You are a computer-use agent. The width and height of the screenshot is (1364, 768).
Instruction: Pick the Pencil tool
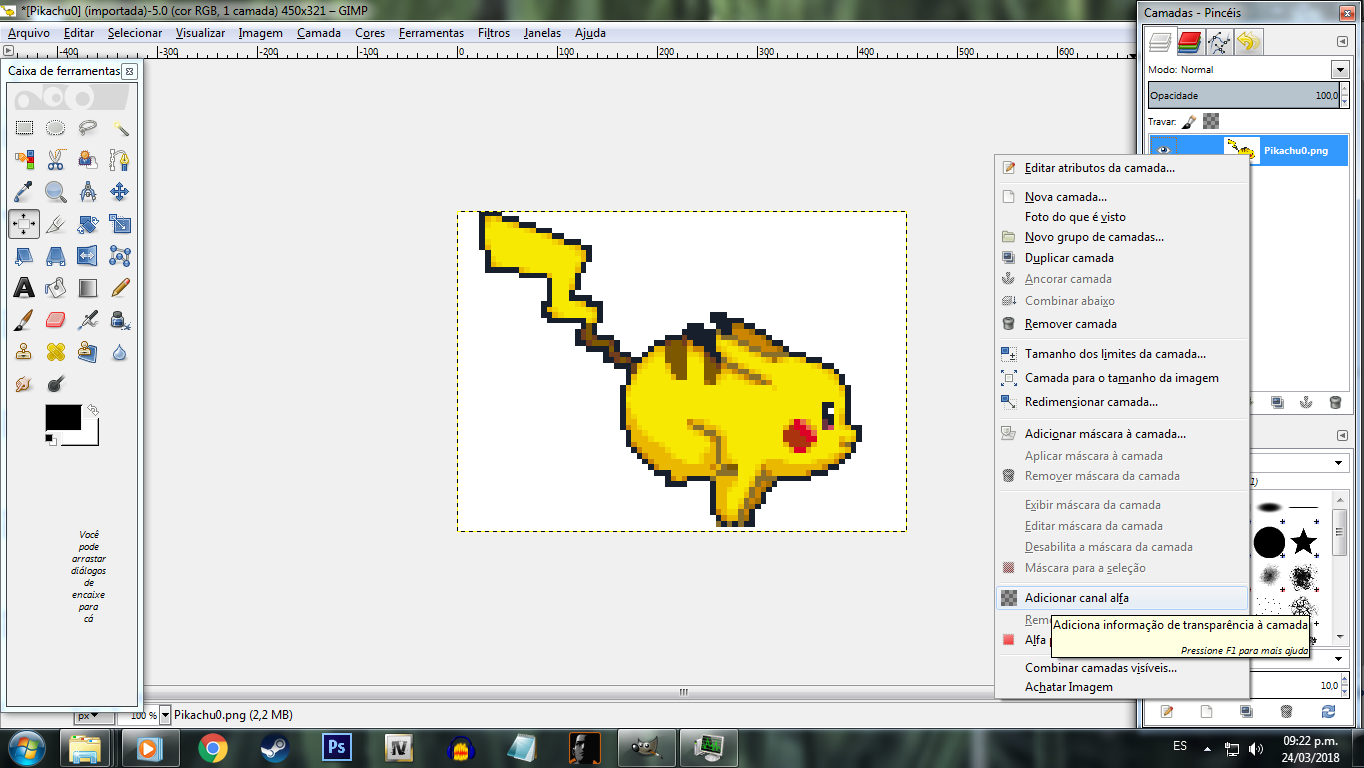pyautogui.click(x=120, y=288)
